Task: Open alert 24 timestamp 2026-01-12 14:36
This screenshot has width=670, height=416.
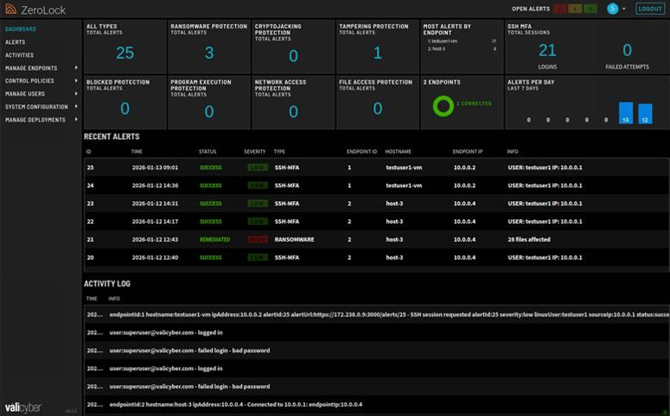Action: (x=155, y=185)
